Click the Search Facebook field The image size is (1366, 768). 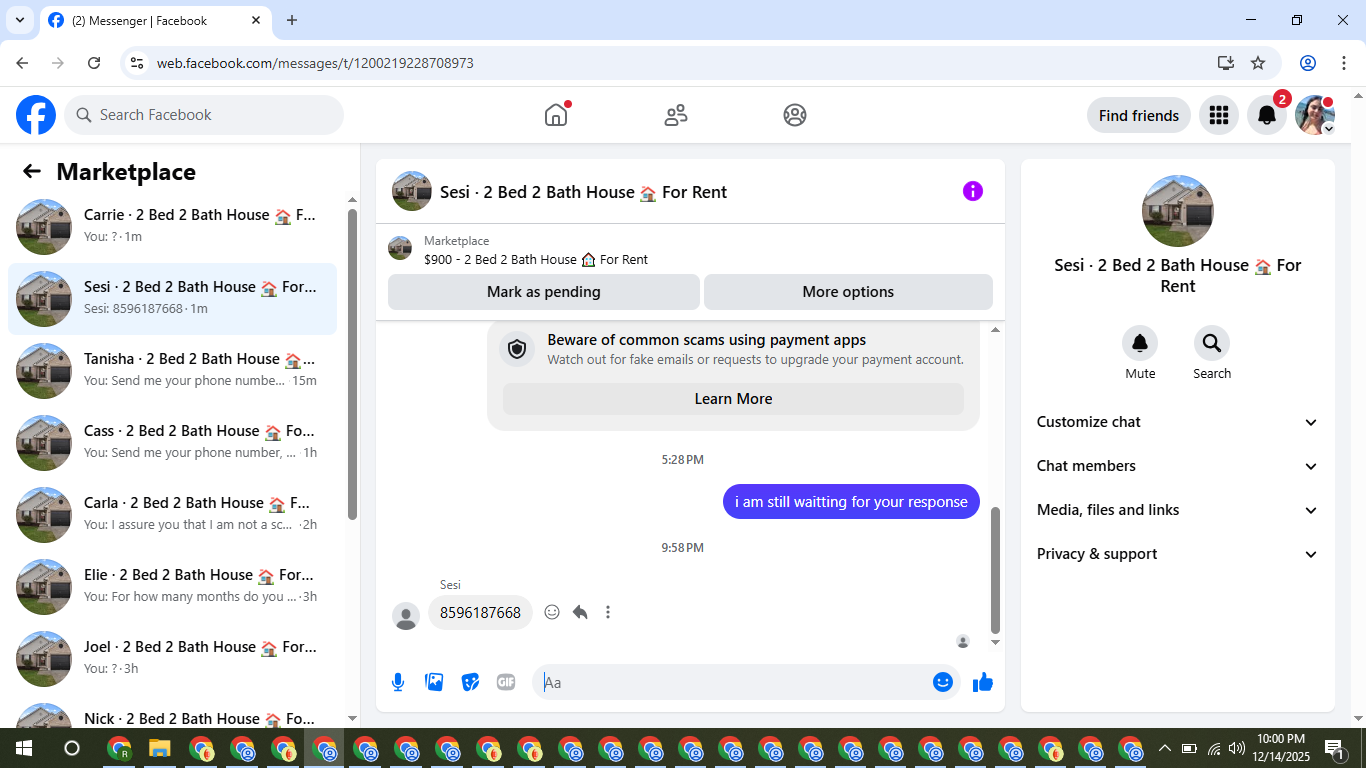204,115
